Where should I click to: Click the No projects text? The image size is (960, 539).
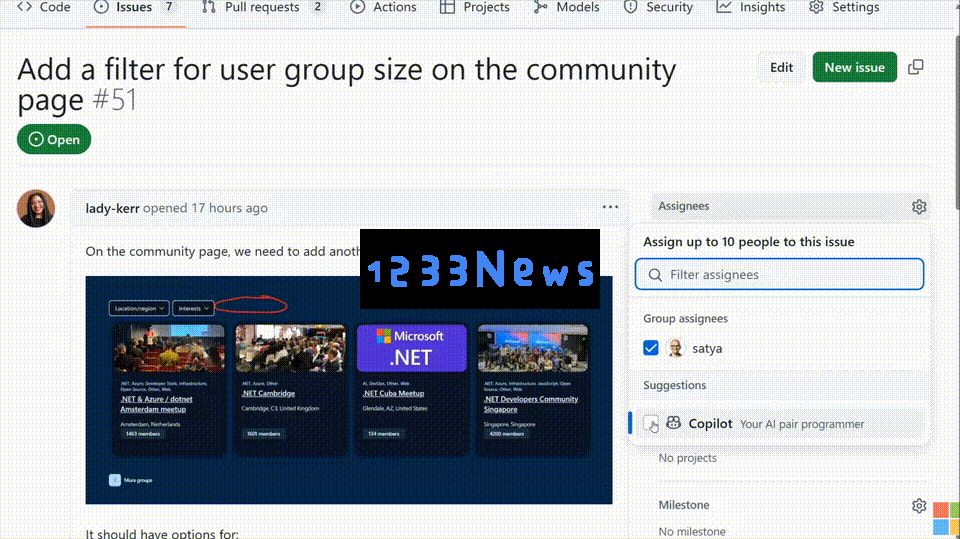(x=687, y=458)
